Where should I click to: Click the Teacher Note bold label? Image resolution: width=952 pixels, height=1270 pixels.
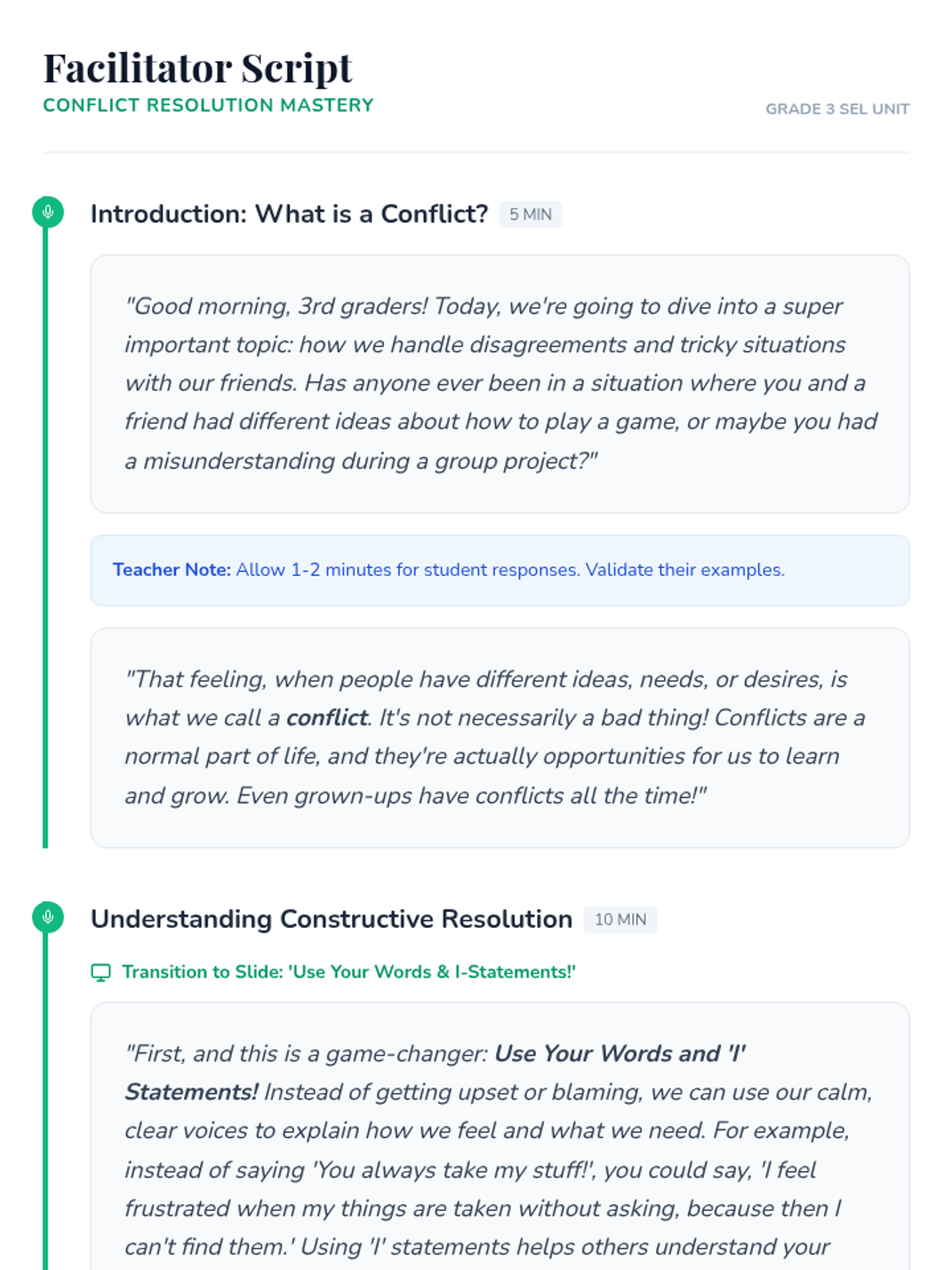[171, 570]
